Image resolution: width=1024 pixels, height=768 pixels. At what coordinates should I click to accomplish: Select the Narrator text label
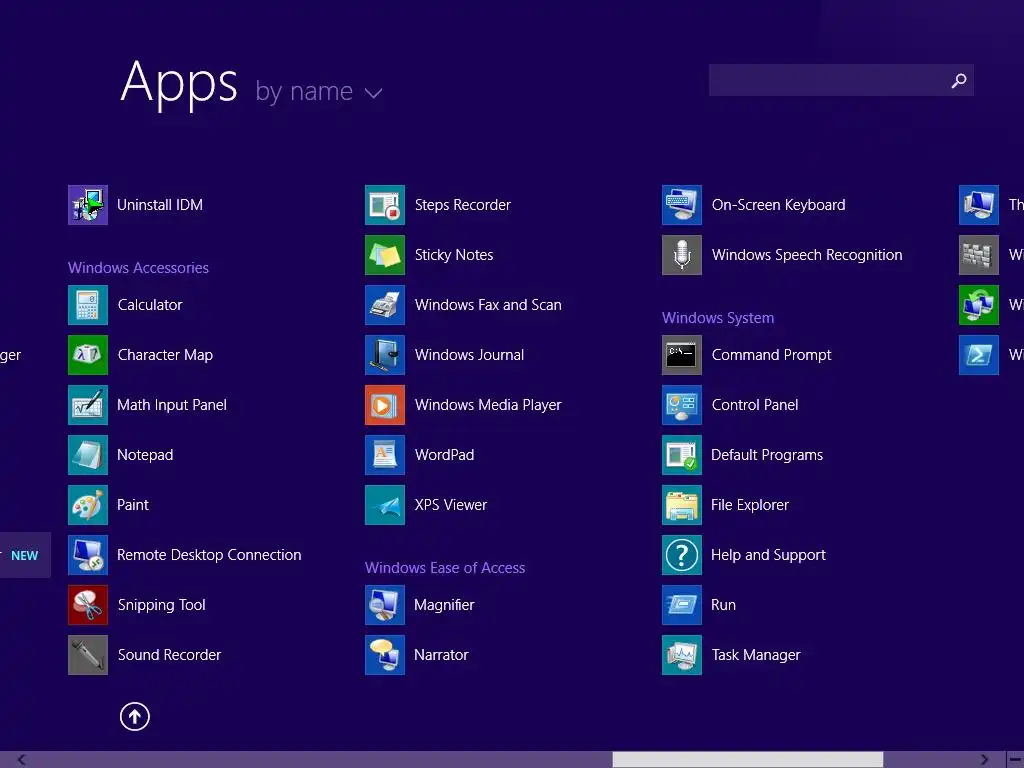click(x=441, y=655)
